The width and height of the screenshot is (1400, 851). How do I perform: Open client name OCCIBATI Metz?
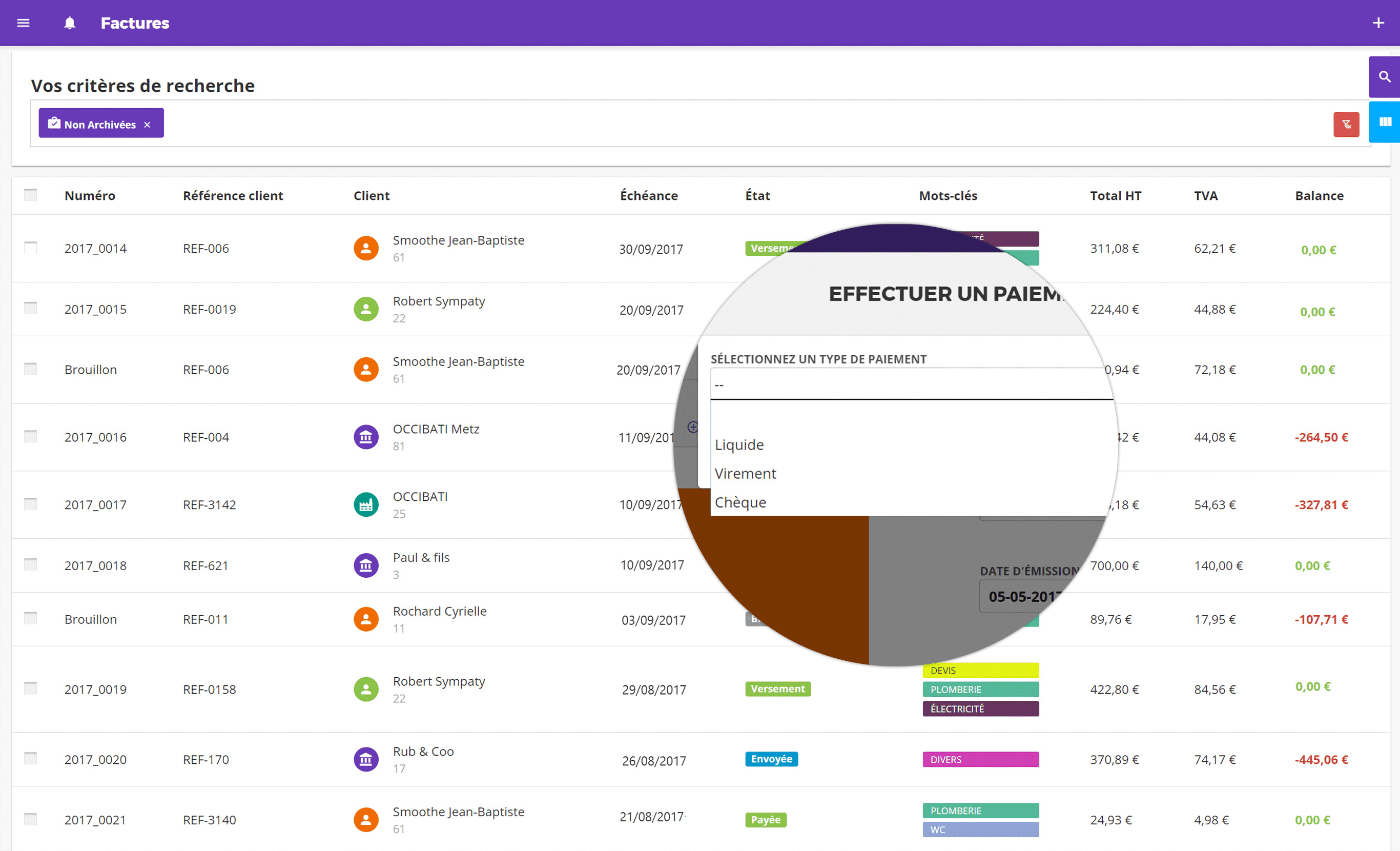click(436, 429)
